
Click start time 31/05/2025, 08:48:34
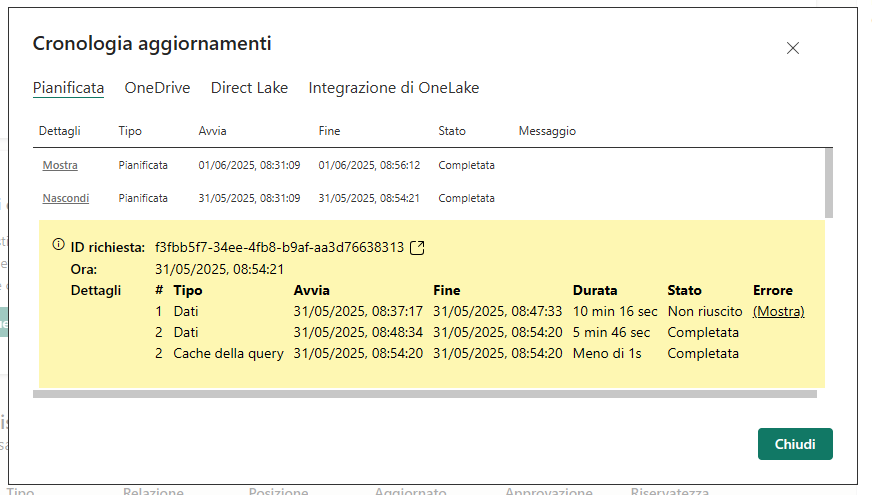click(x=358, y=333)
